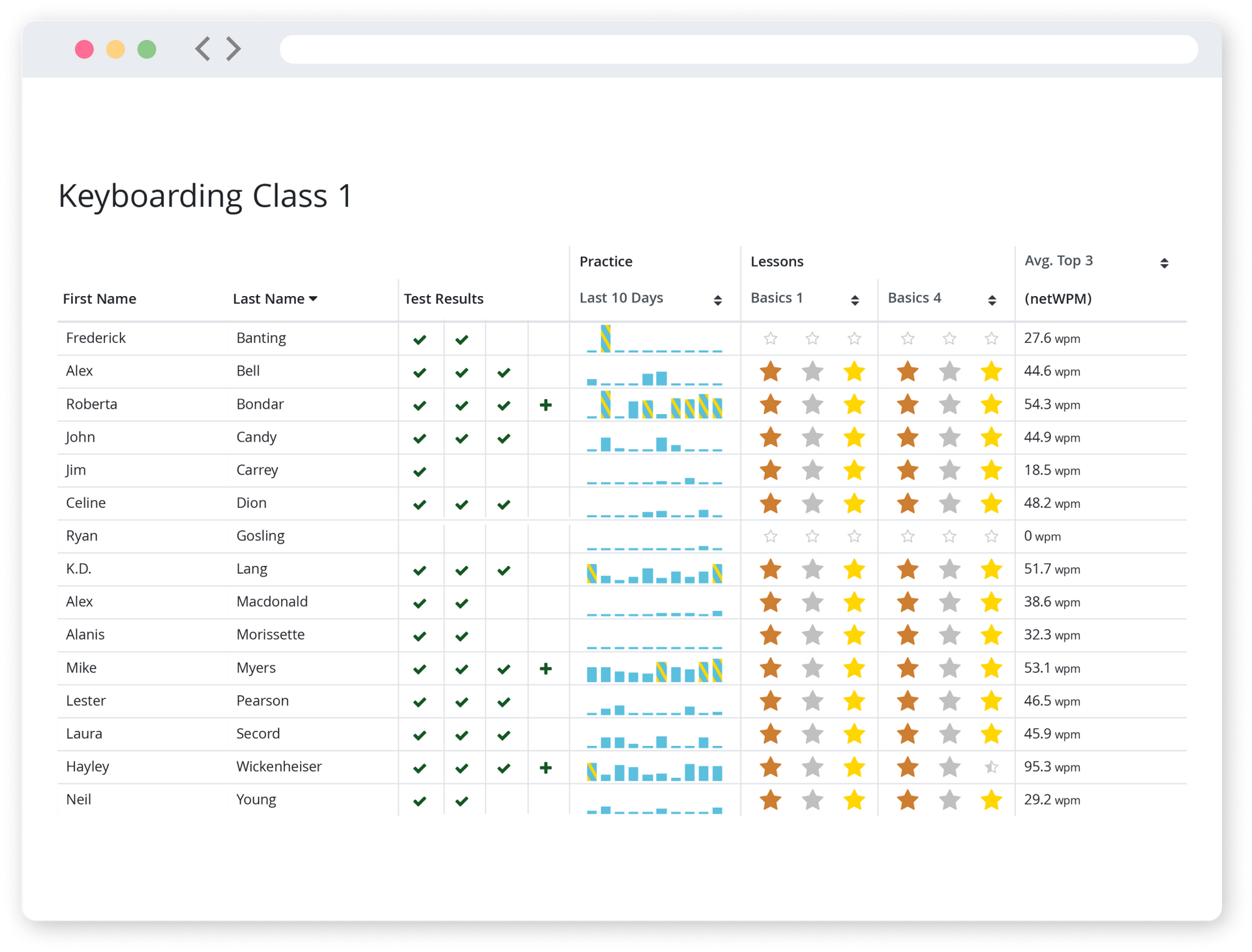Click the browser back arrow
The height and width of the screenshot is (952, 1252).
pos(203,49)
